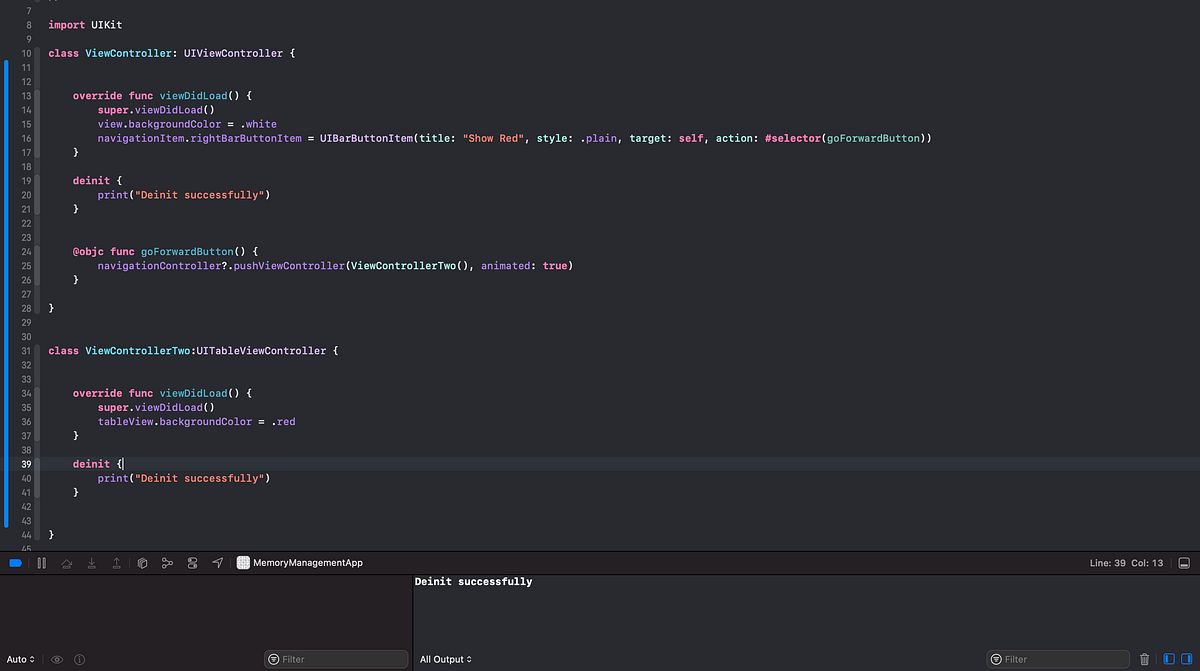Click the Print Description info button
This screenshot has width=1200, height=671.
pyautogui.click(x=79, y=659)
